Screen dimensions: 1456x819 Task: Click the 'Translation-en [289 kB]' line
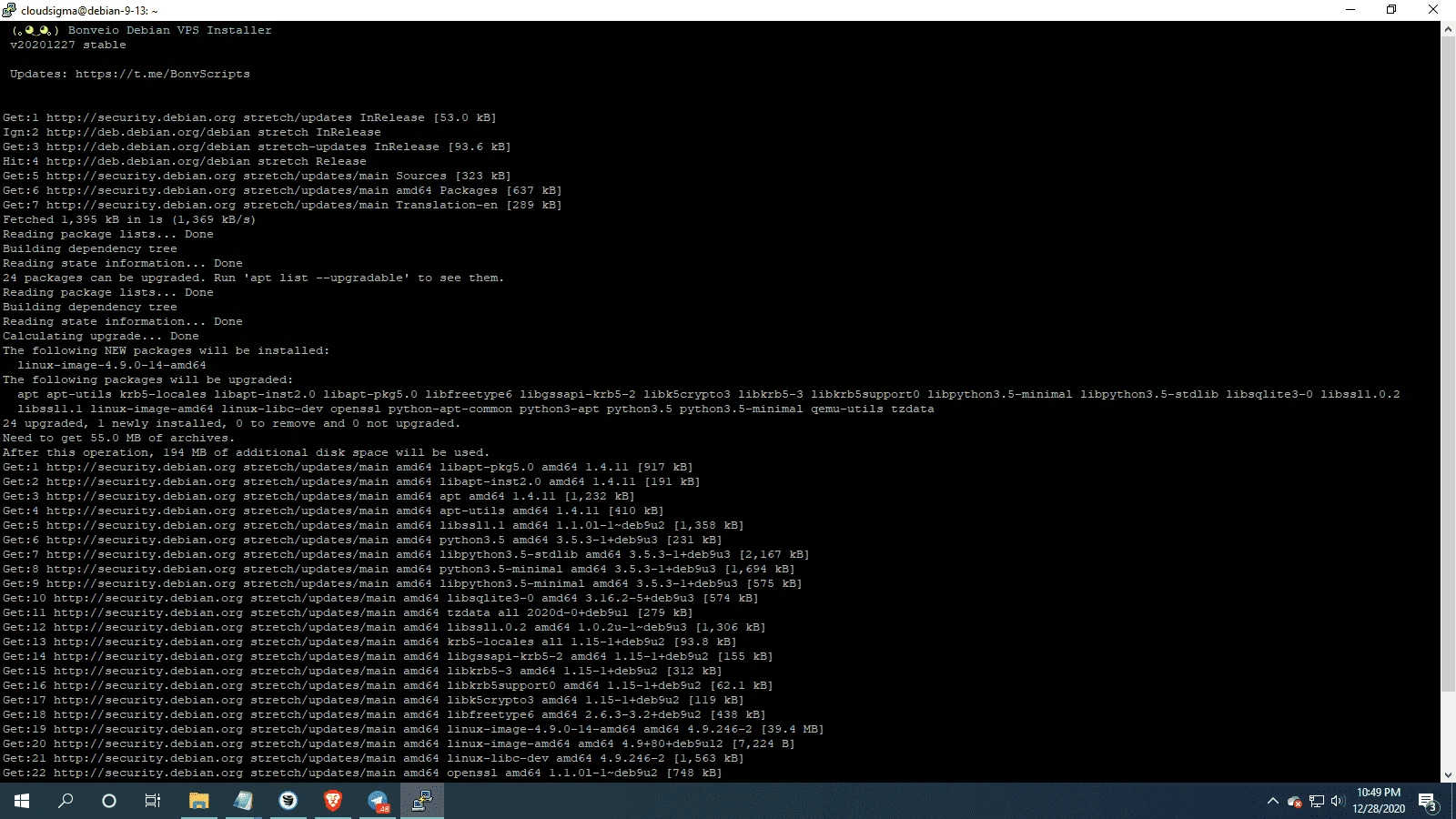[282, 205]
